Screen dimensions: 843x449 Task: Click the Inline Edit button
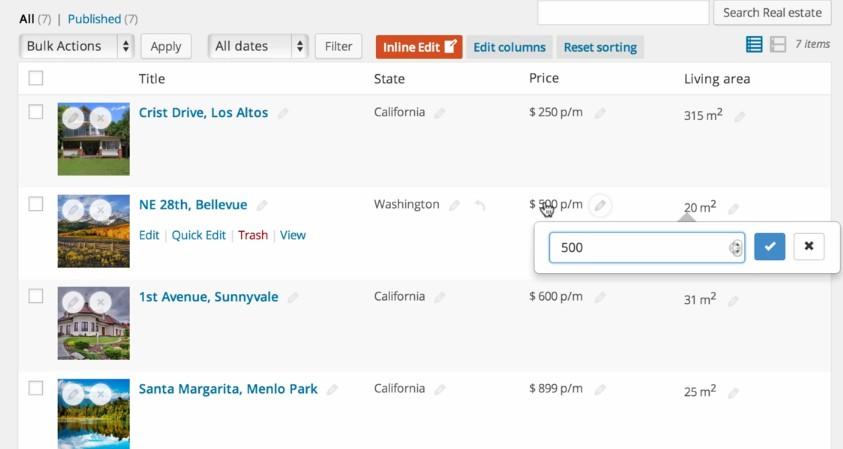point(419,47)
